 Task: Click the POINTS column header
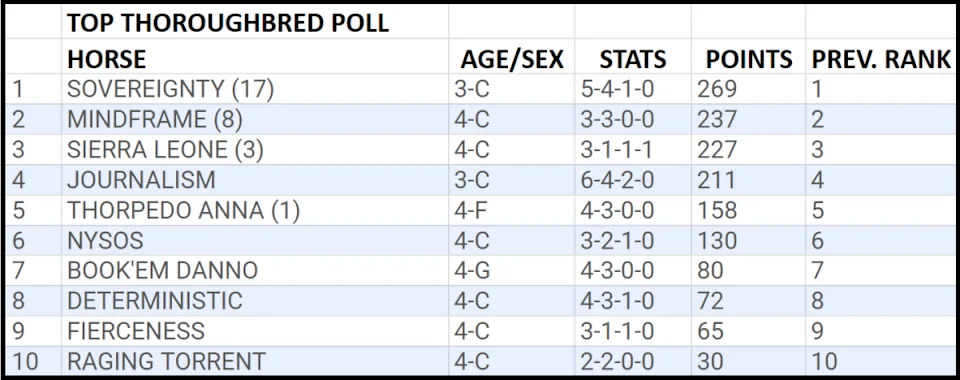coord(748,57)
